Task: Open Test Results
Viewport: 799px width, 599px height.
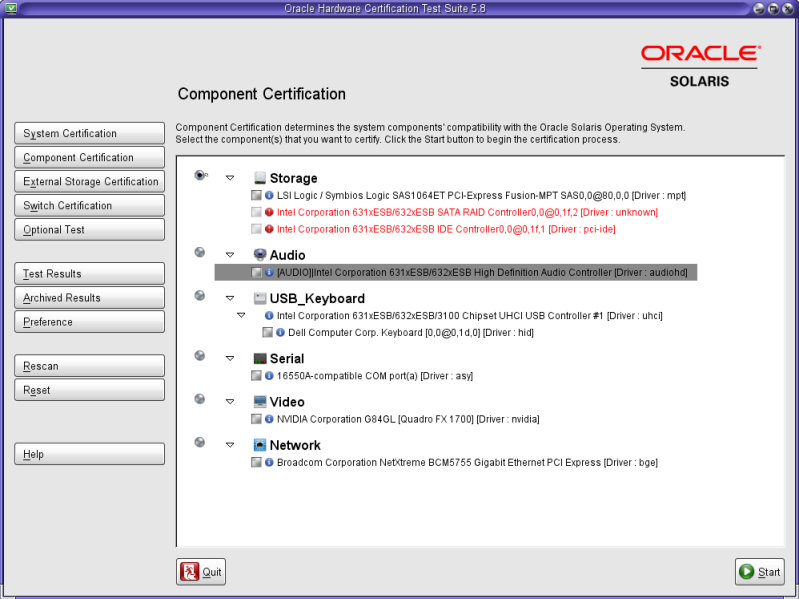Action: [90, 274]
